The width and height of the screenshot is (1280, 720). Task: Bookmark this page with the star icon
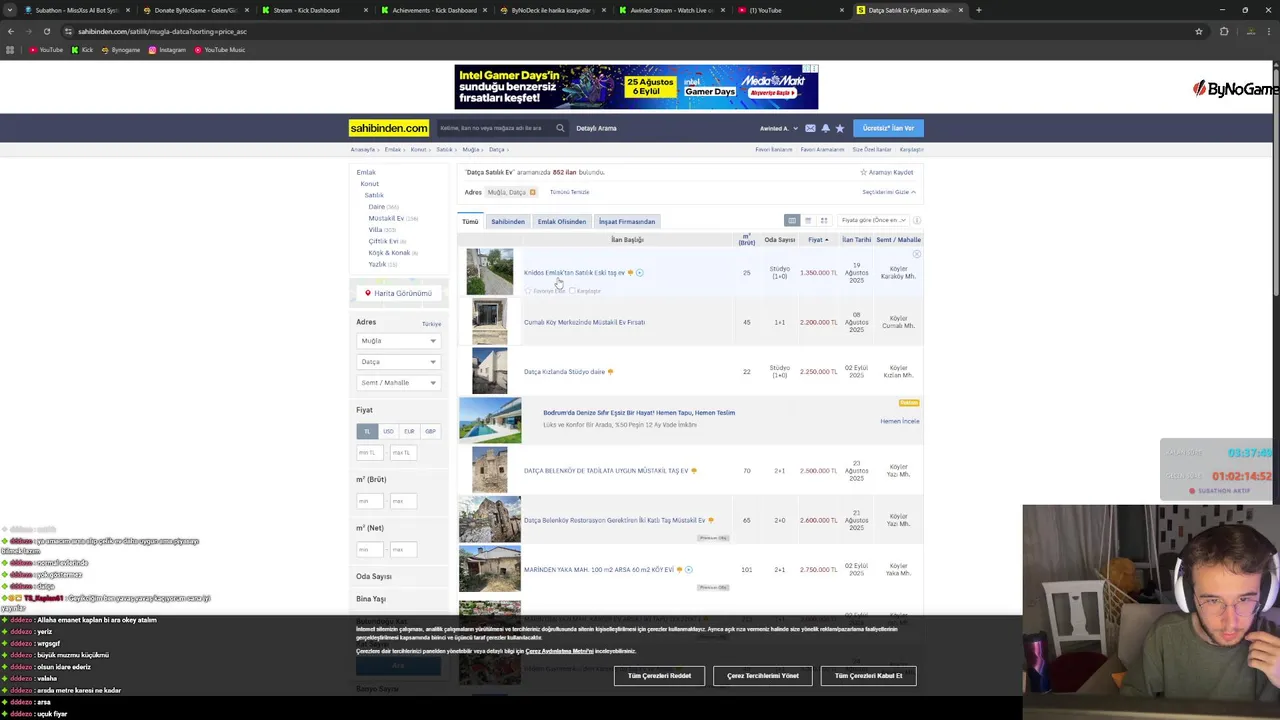pyautogui.click(x=1198, y=31)
